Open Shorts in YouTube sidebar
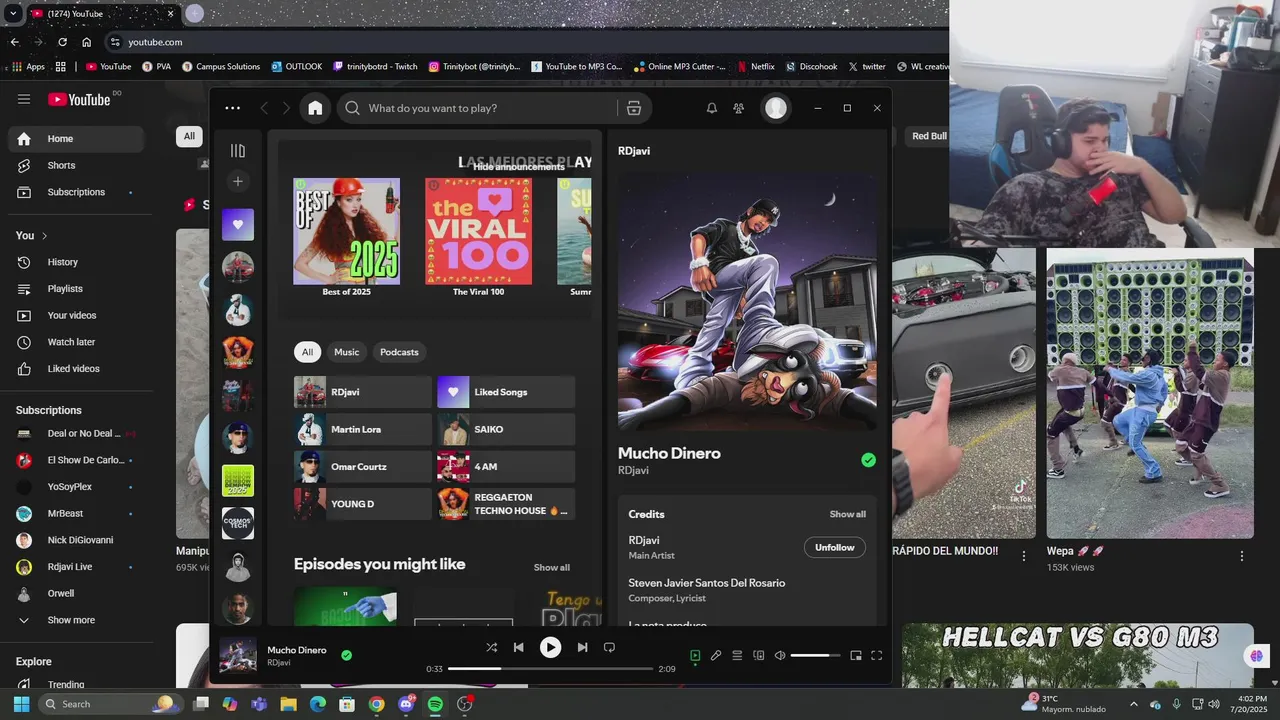This screenshot has width=1280, height=720. pos(76,165)
